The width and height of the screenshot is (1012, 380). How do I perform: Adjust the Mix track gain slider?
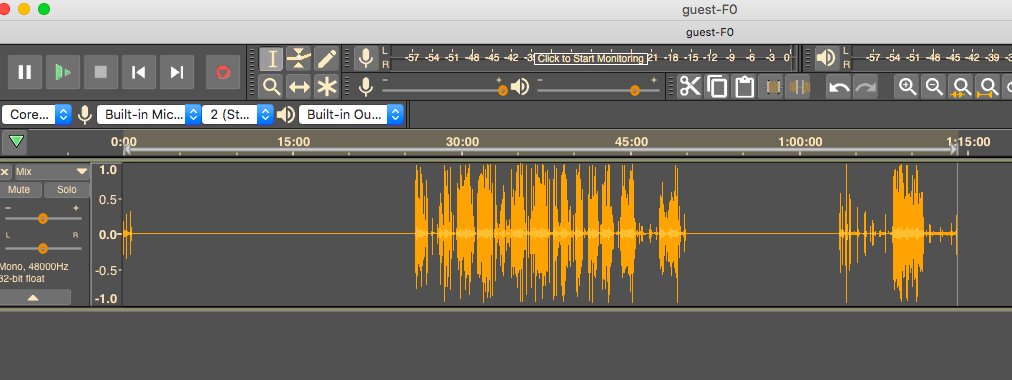point(43,219)
